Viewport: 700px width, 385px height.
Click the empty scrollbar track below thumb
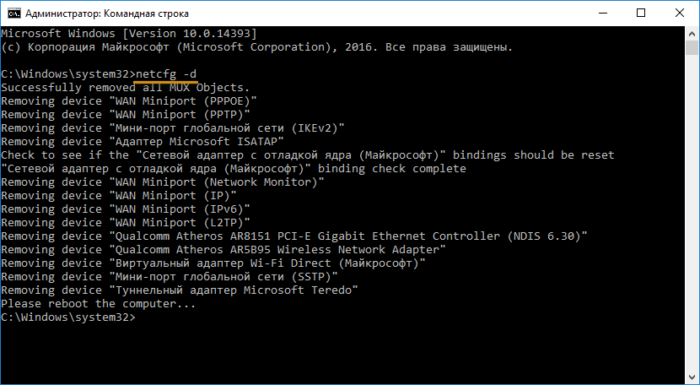(692, 212)
